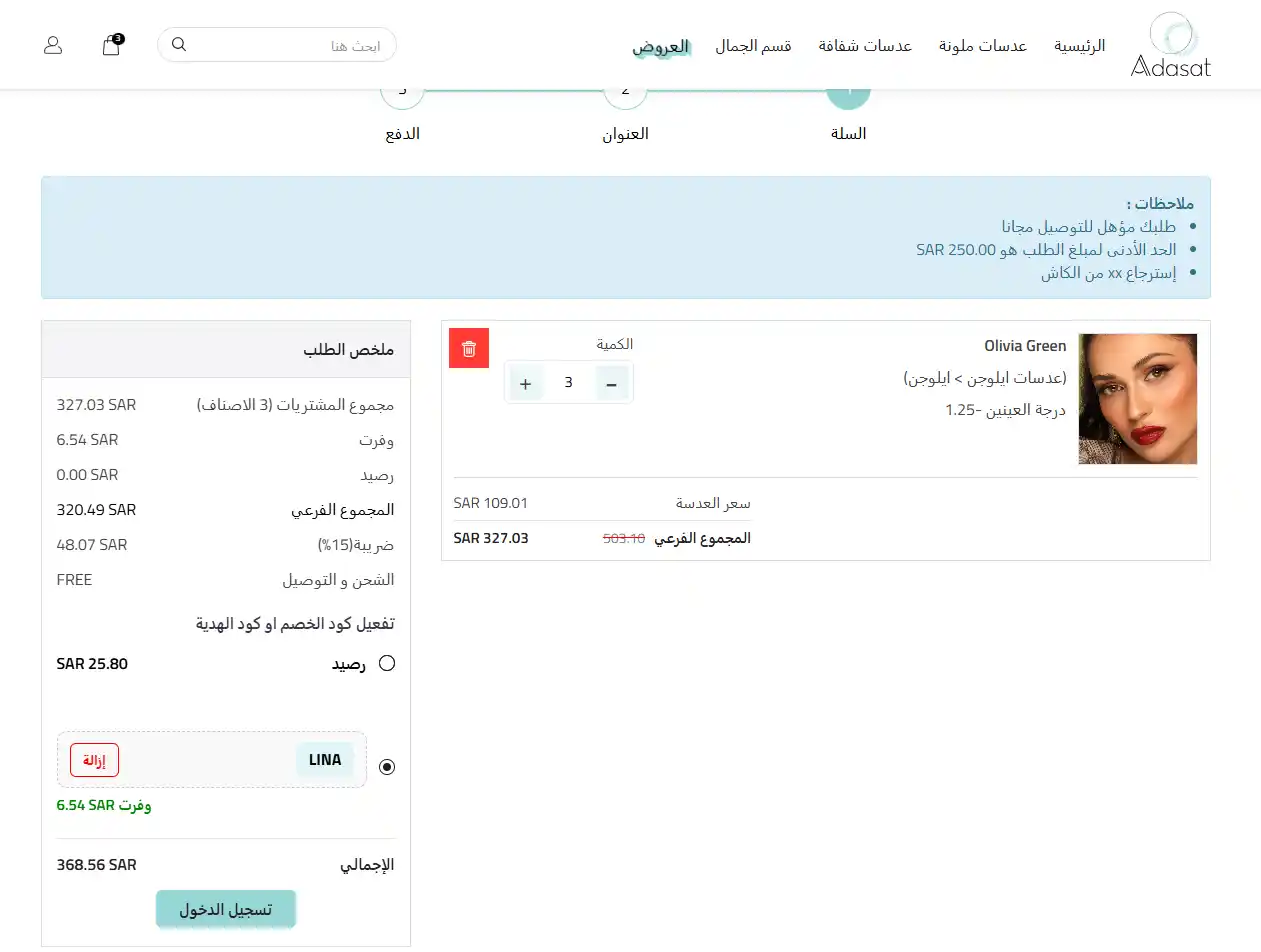Click the ملخص الطلب header
1261x952 pixels.
coord(226,350)
